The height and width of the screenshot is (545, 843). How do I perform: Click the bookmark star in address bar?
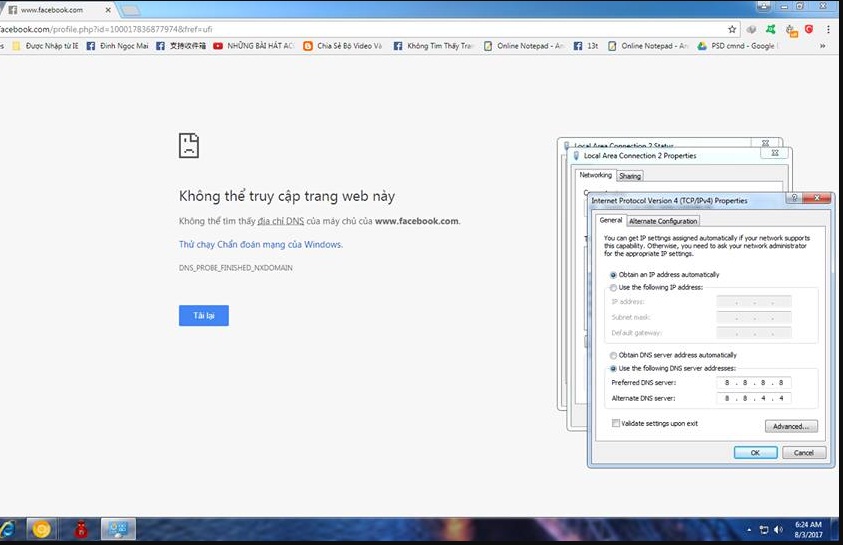tap(732, 29)
